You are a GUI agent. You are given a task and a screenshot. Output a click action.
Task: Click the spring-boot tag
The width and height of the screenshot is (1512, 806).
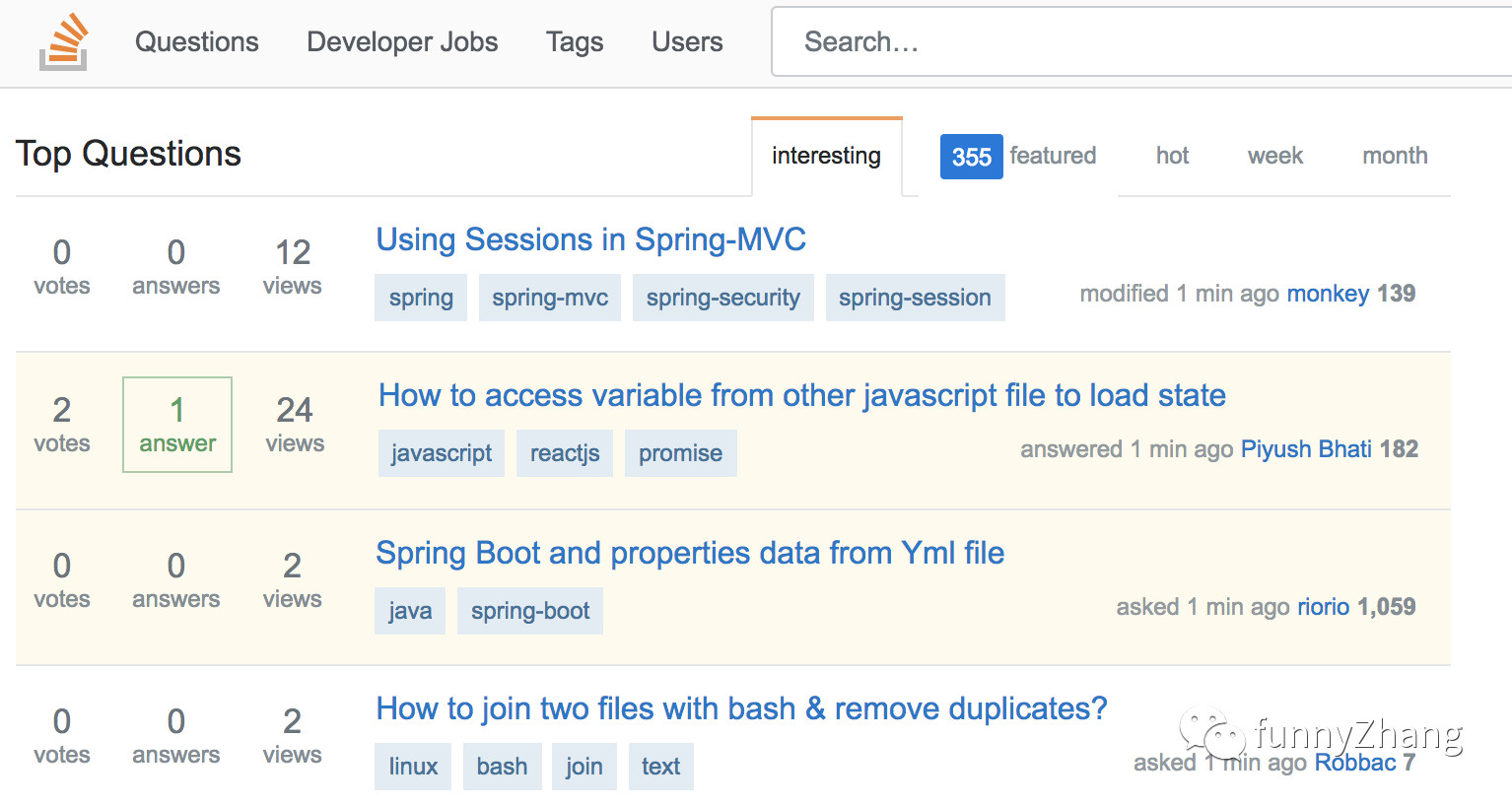point(530,611)
